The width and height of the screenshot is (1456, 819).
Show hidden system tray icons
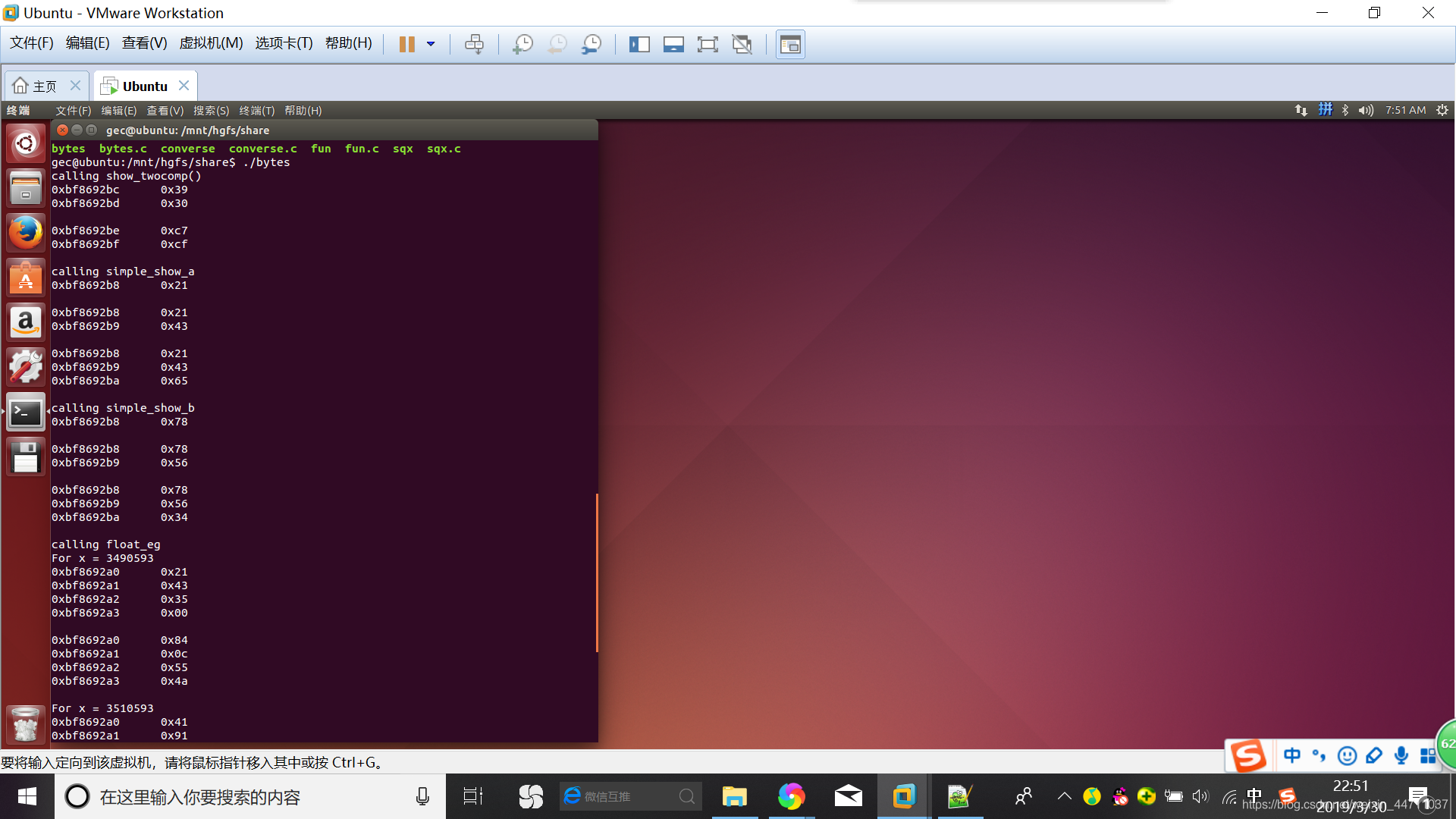point(1065,796)
